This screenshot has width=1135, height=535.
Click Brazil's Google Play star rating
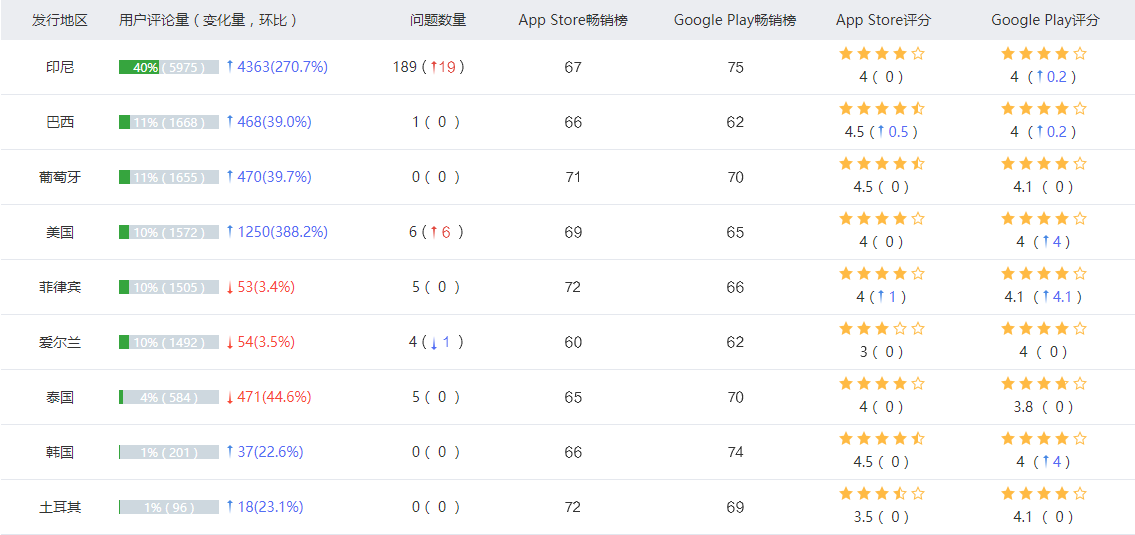pyautogui.click(x=1043, y=109)
